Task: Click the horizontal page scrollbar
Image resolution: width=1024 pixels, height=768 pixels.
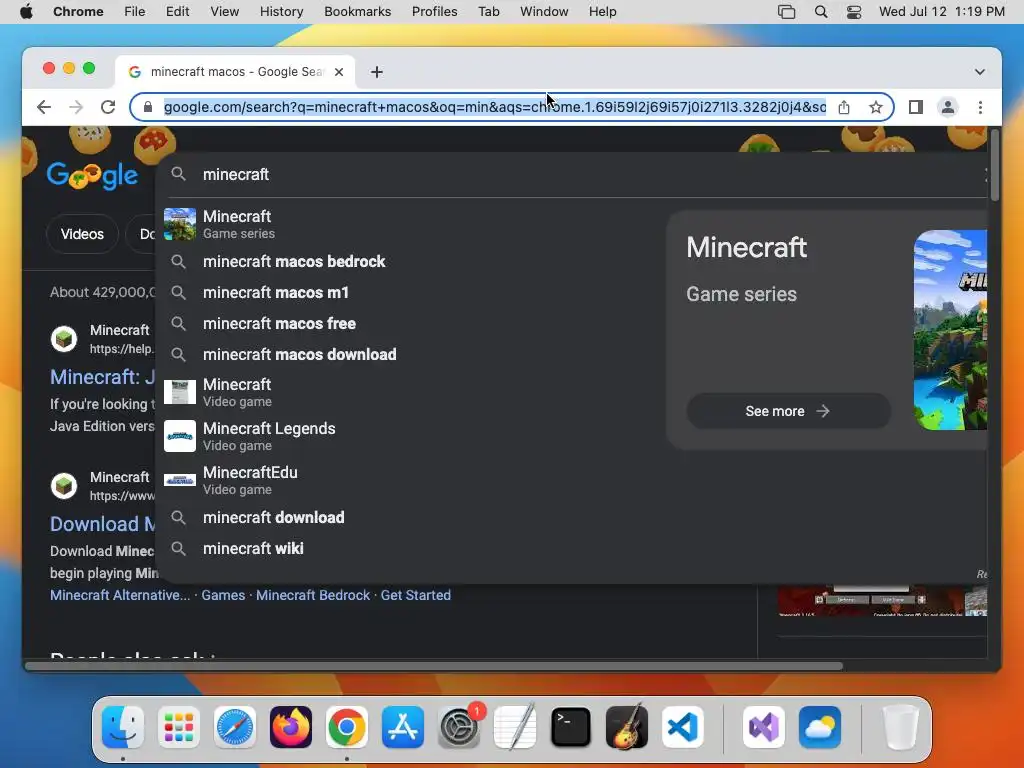Action: click(434, 666)
